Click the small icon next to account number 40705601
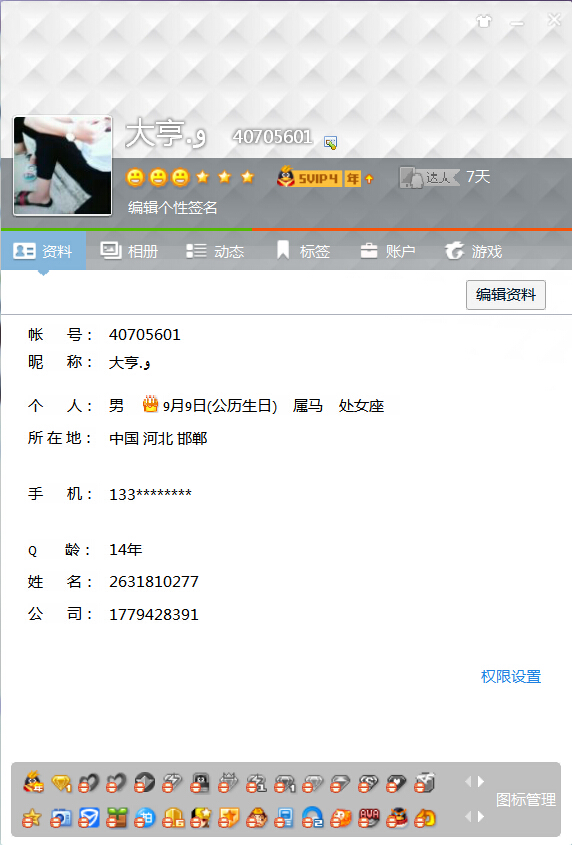The width and height of the screenshot is (572, 845). [330, 142]
